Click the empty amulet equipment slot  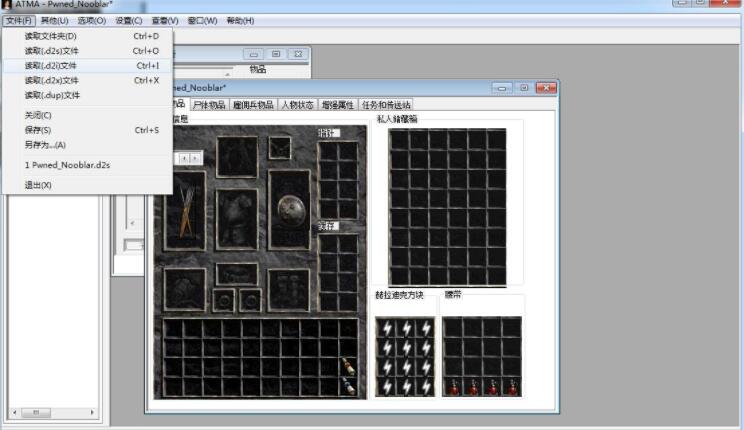click(279, 148)
